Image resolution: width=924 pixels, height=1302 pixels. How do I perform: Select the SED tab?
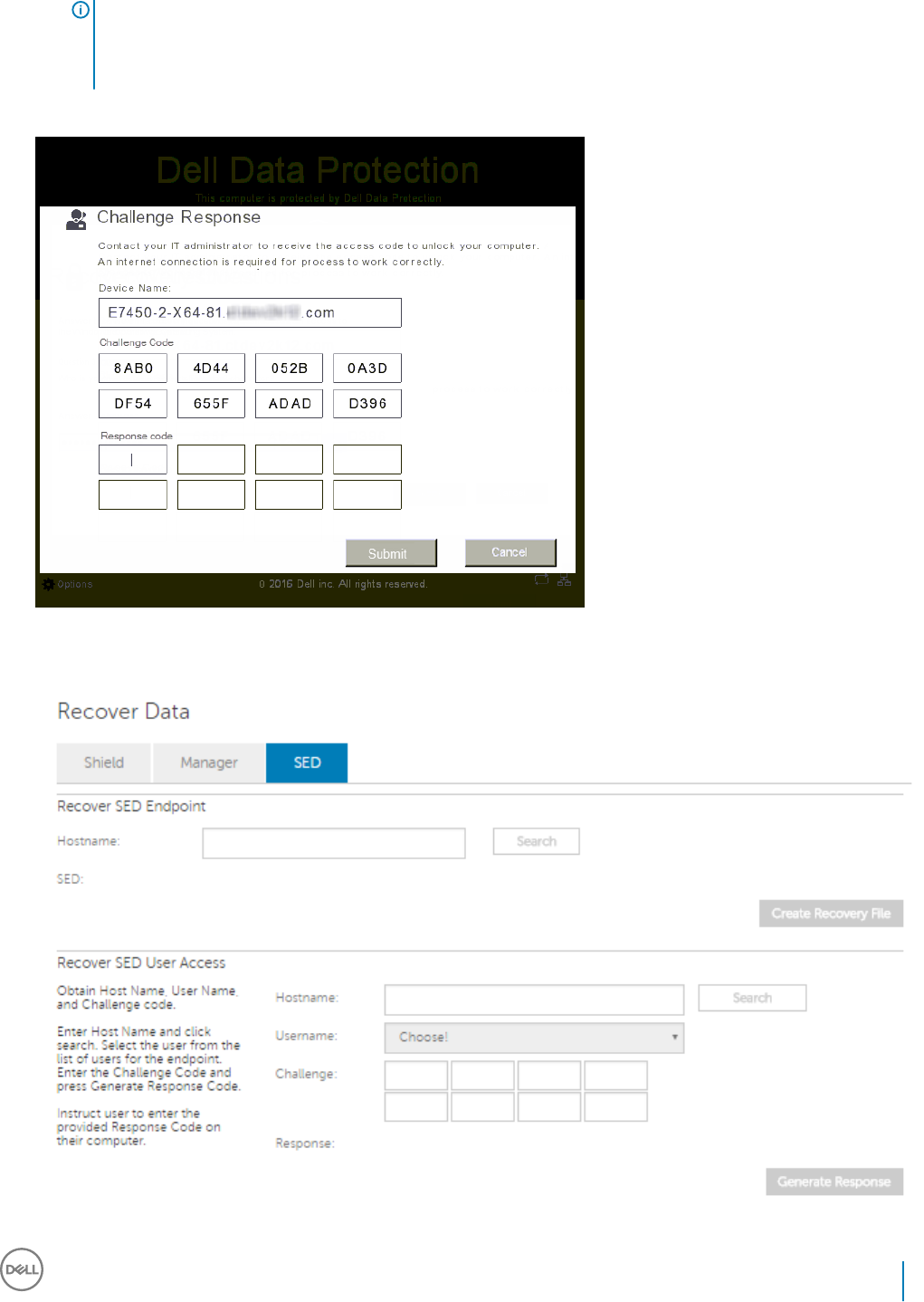(x=307, y=762)
